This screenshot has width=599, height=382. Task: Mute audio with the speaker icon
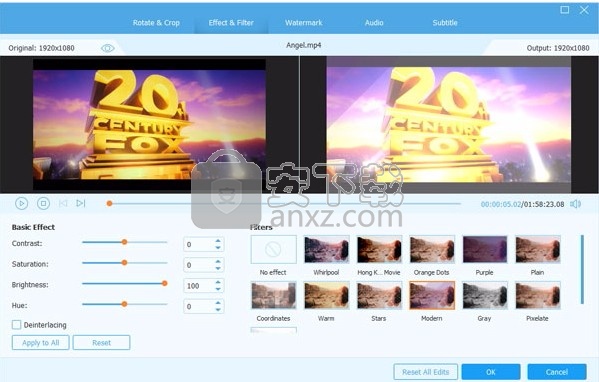click(575, 204)
